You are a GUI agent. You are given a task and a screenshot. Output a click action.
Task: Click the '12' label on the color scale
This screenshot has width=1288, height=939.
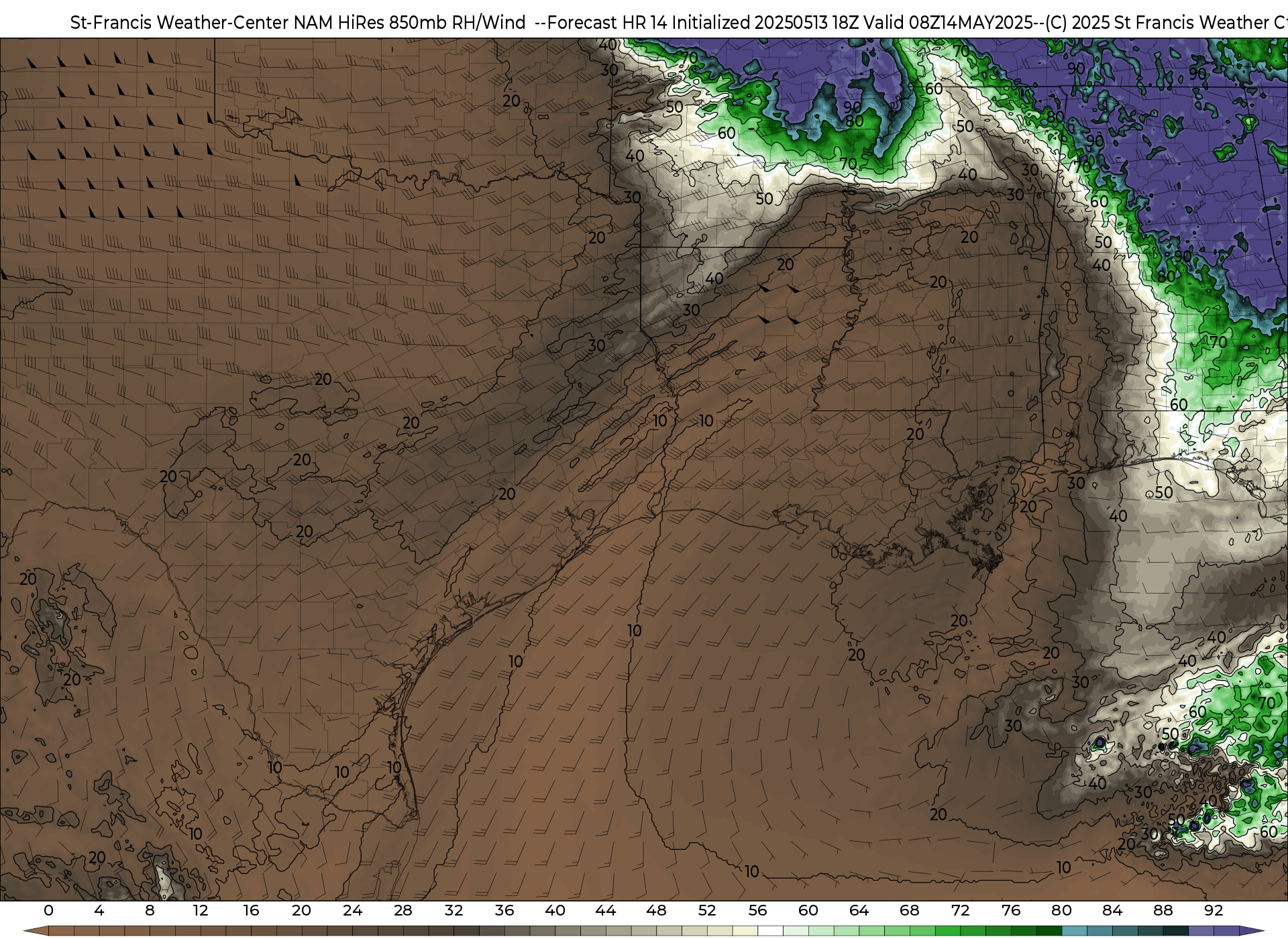pyautogui.click(x=200, y=910)
